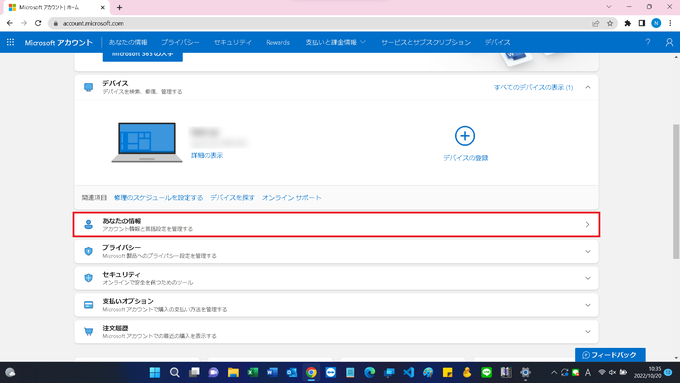Open network Wi-Fi icon in system tray
This screenshot has height=383, width=680.
pyautogui.click(x=602, y=372)
